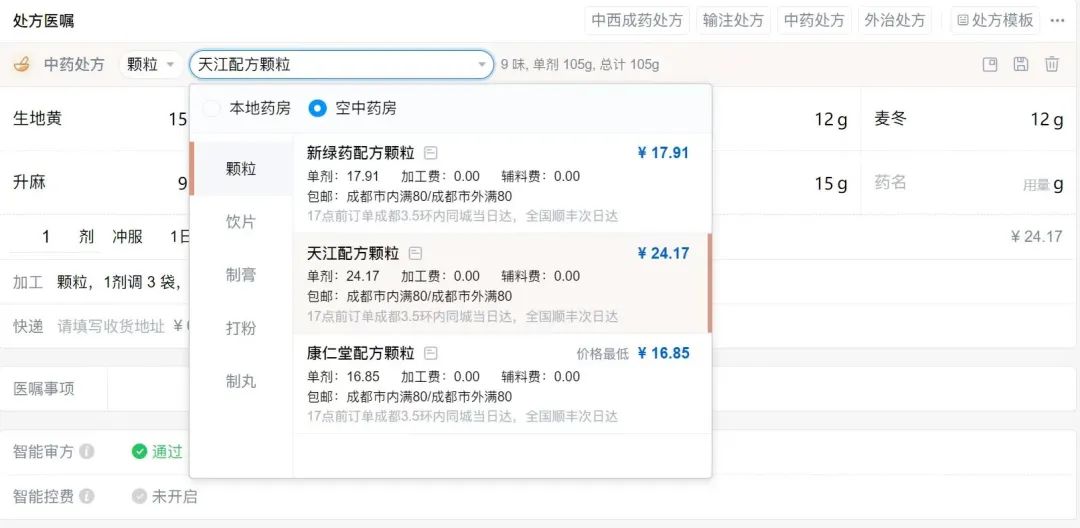Click green check icon beside 通过

(x=139, y=452)
